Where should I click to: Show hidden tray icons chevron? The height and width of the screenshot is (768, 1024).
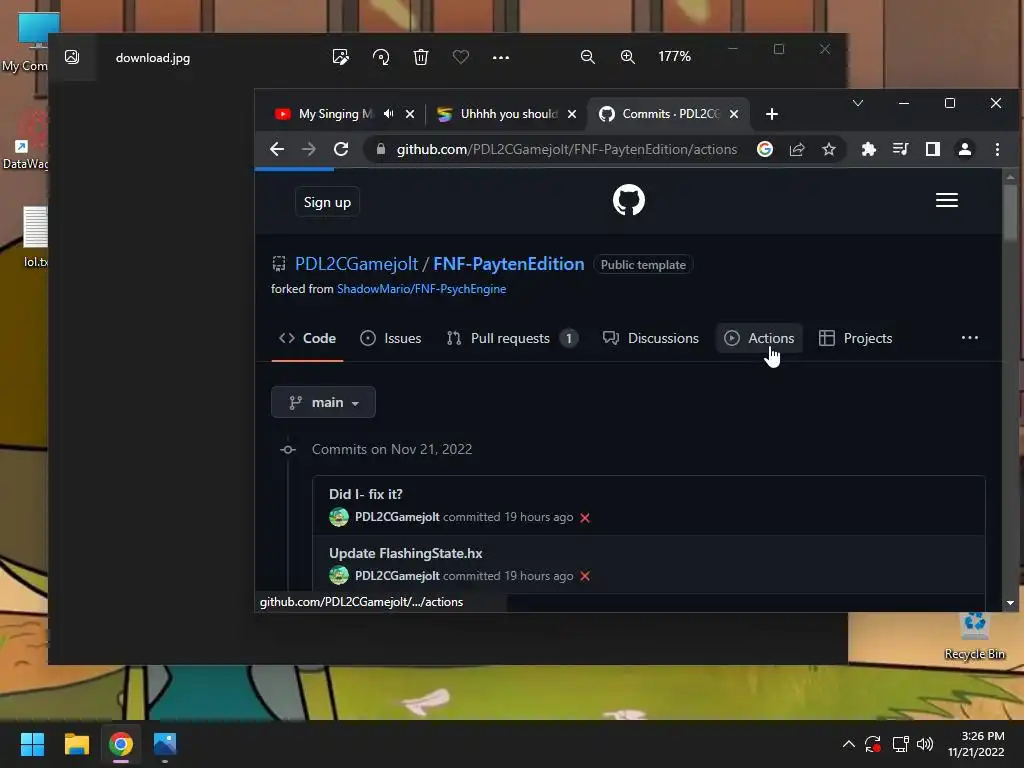(x=848, y=744)
